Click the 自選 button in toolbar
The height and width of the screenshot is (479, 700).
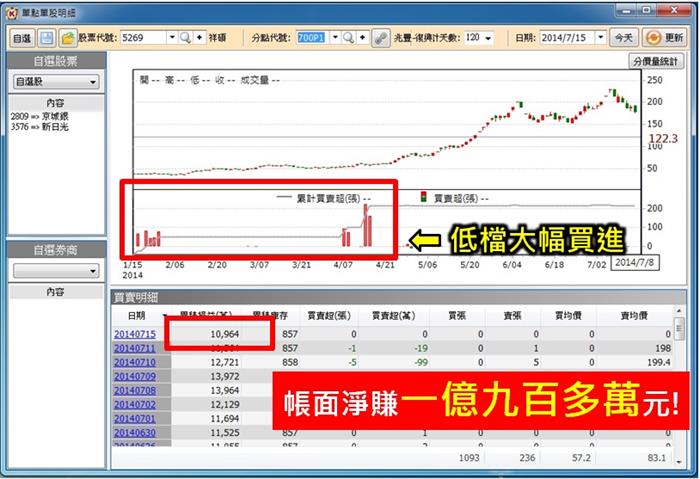[x=21, y=38]
